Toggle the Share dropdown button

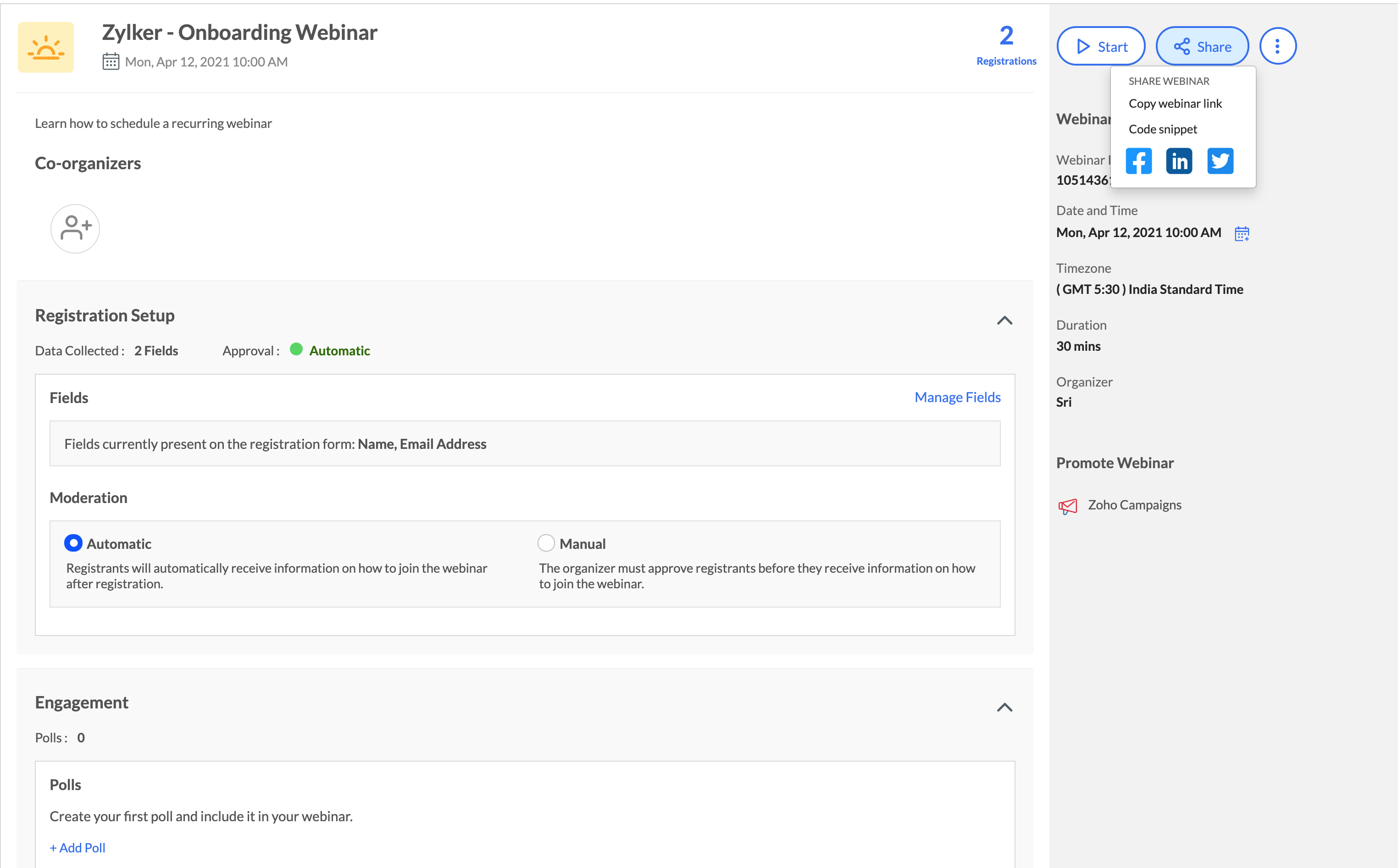coord(1202,46)
